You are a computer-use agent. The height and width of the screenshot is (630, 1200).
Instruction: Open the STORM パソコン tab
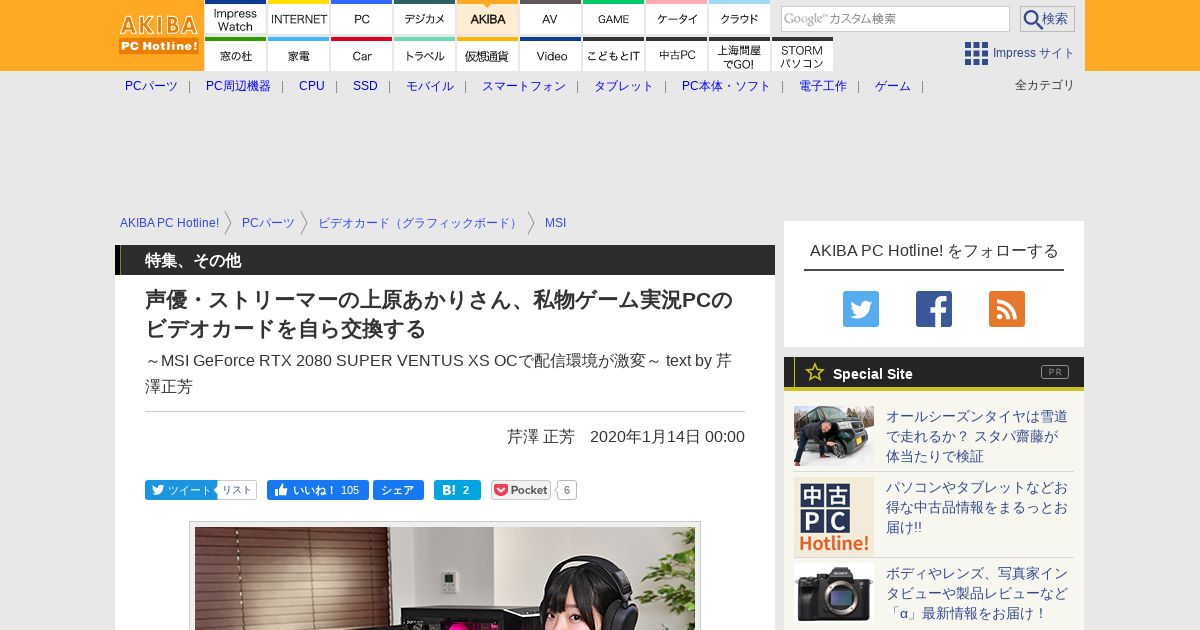(802, 54)
